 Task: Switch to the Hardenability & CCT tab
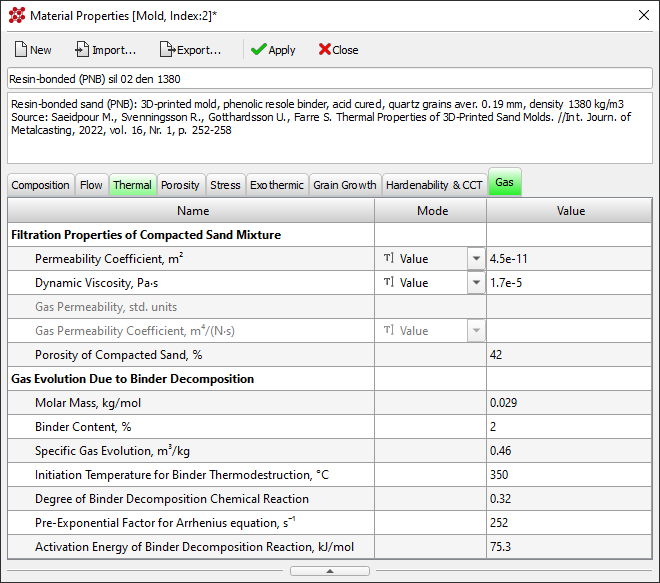coord(435,185)
